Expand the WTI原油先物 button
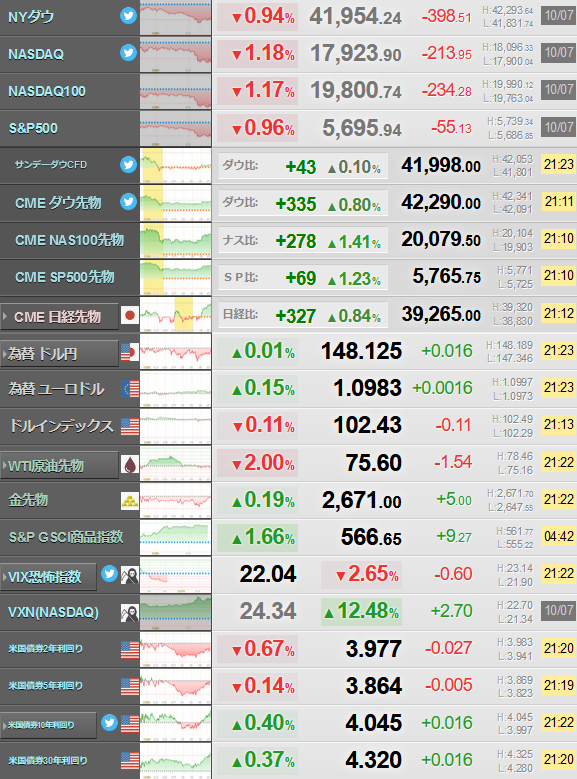This screenshot has height=779, width=577. (x=59, y=466)
